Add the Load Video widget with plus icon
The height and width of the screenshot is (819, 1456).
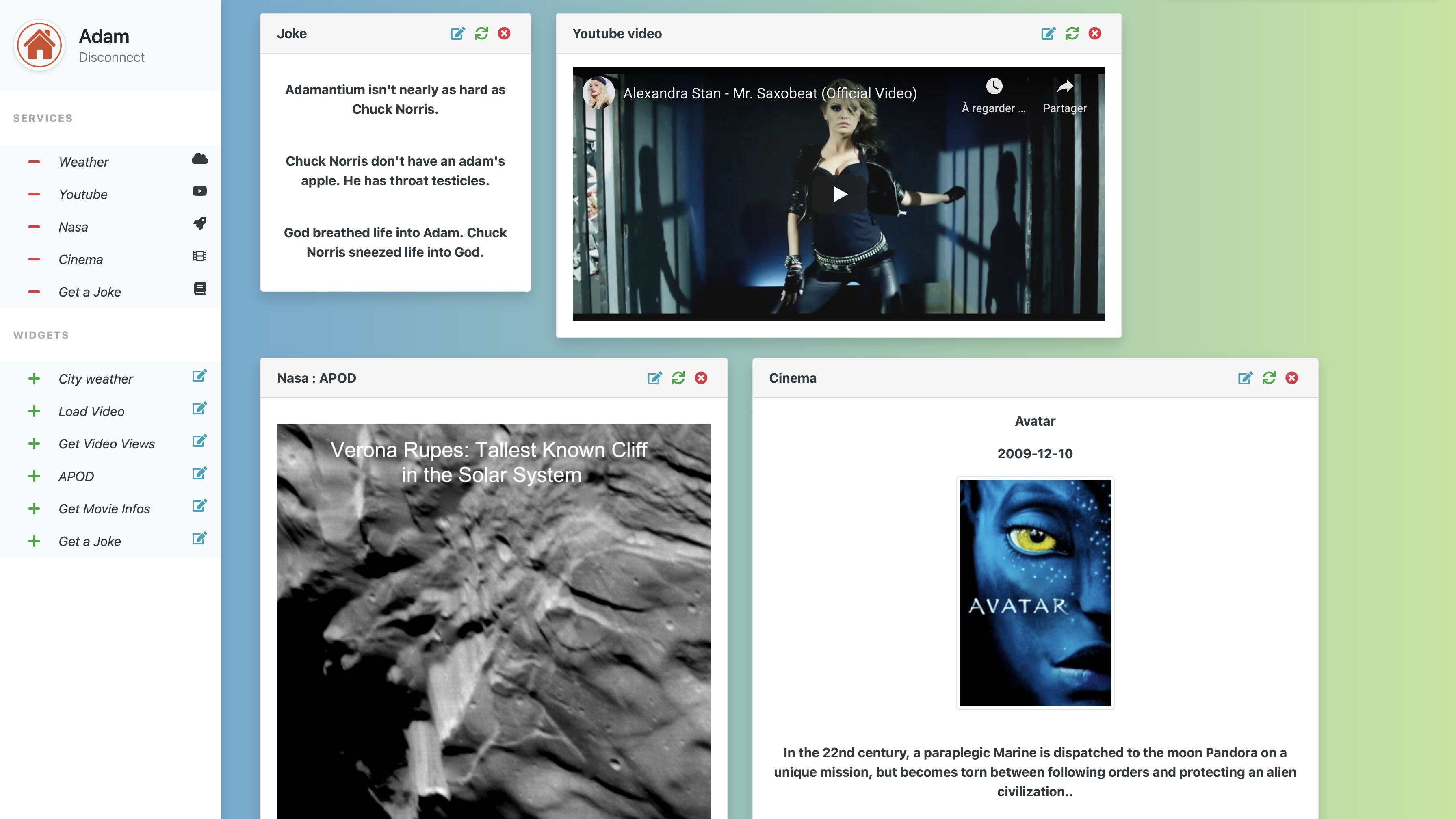[34, 411]
